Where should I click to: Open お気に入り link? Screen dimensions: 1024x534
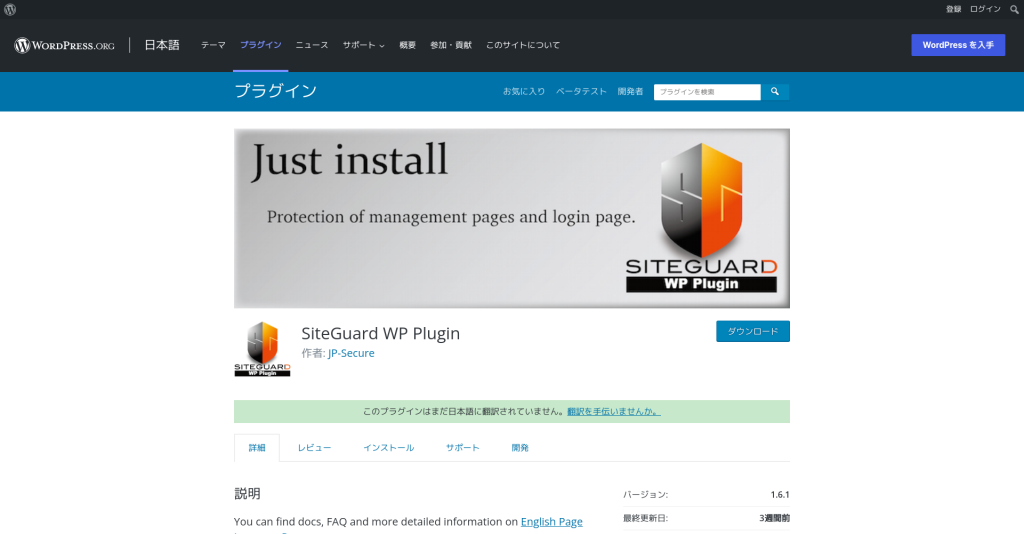point(524,91)
